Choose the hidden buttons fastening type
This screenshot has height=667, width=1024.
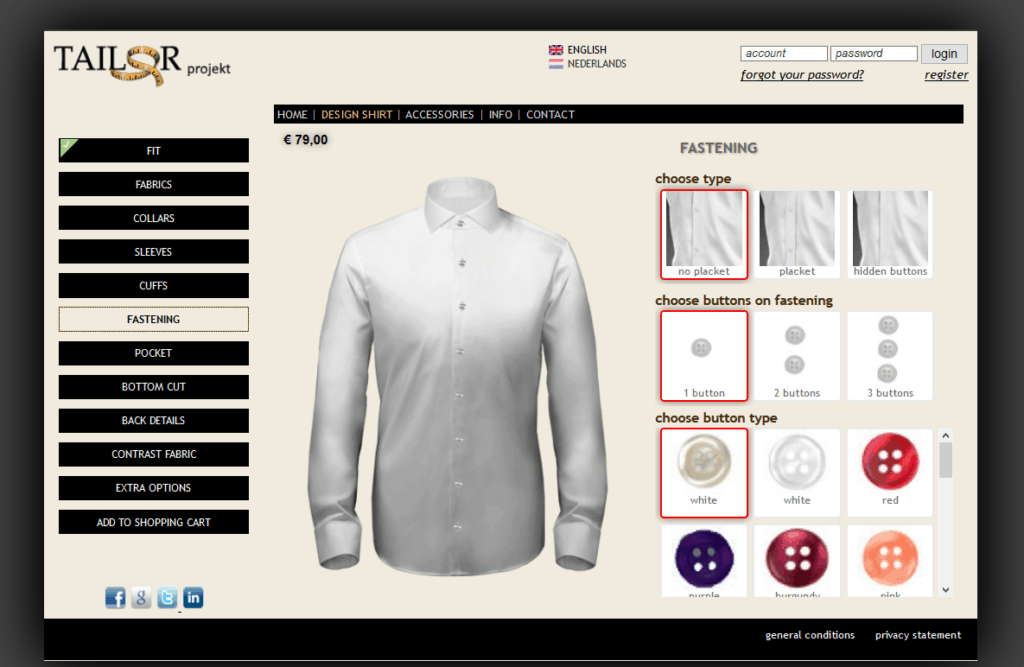coord(890,234)
